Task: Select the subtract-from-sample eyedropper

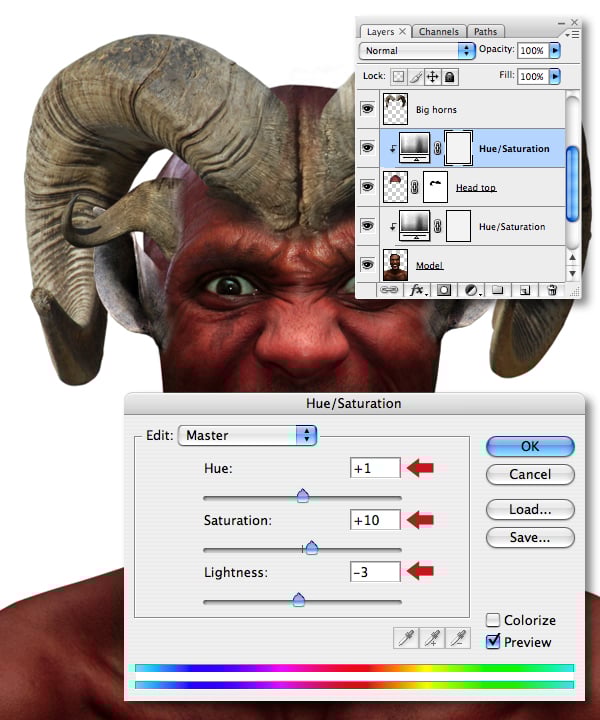Action: tap(458, 638)
